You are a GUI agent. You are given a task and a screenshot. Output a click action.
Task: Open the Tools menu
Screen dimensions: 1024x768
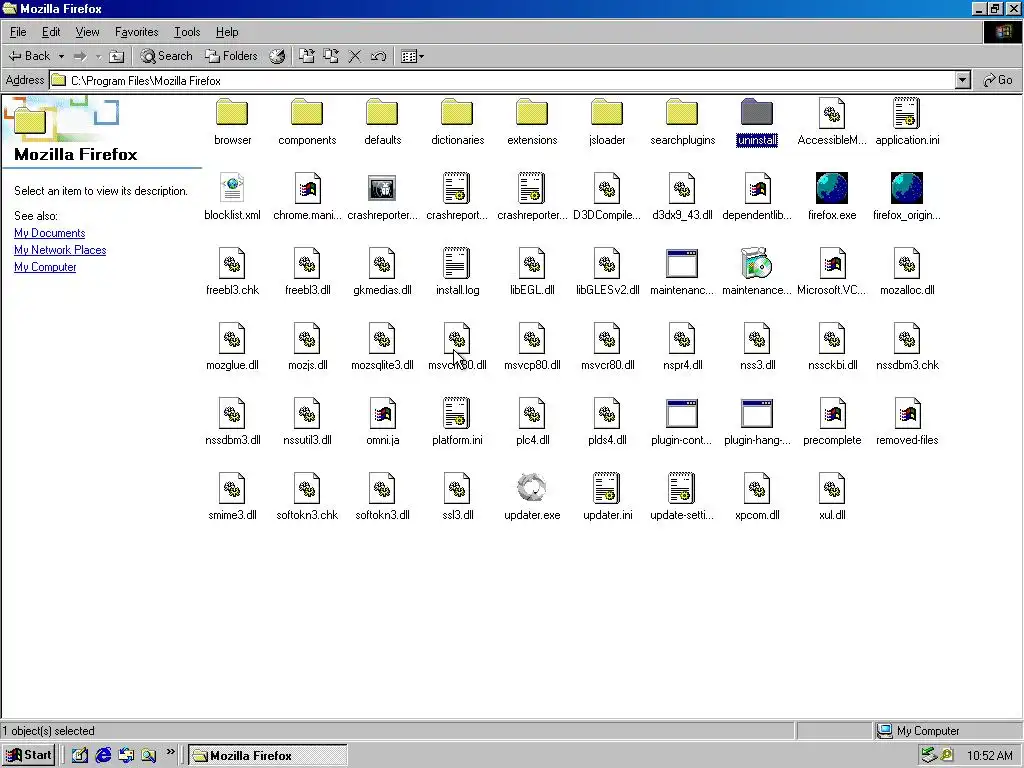point(187,31)
